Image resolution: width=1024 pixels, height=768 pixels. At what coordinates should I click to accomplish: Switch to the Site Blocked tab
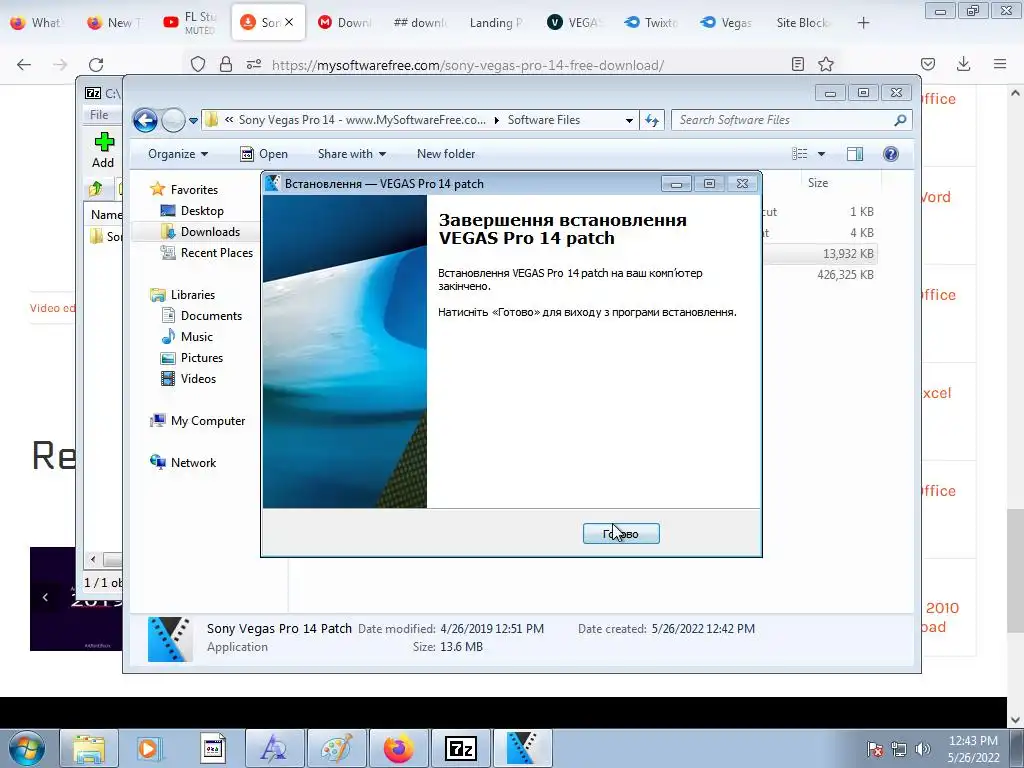point(803,22)
